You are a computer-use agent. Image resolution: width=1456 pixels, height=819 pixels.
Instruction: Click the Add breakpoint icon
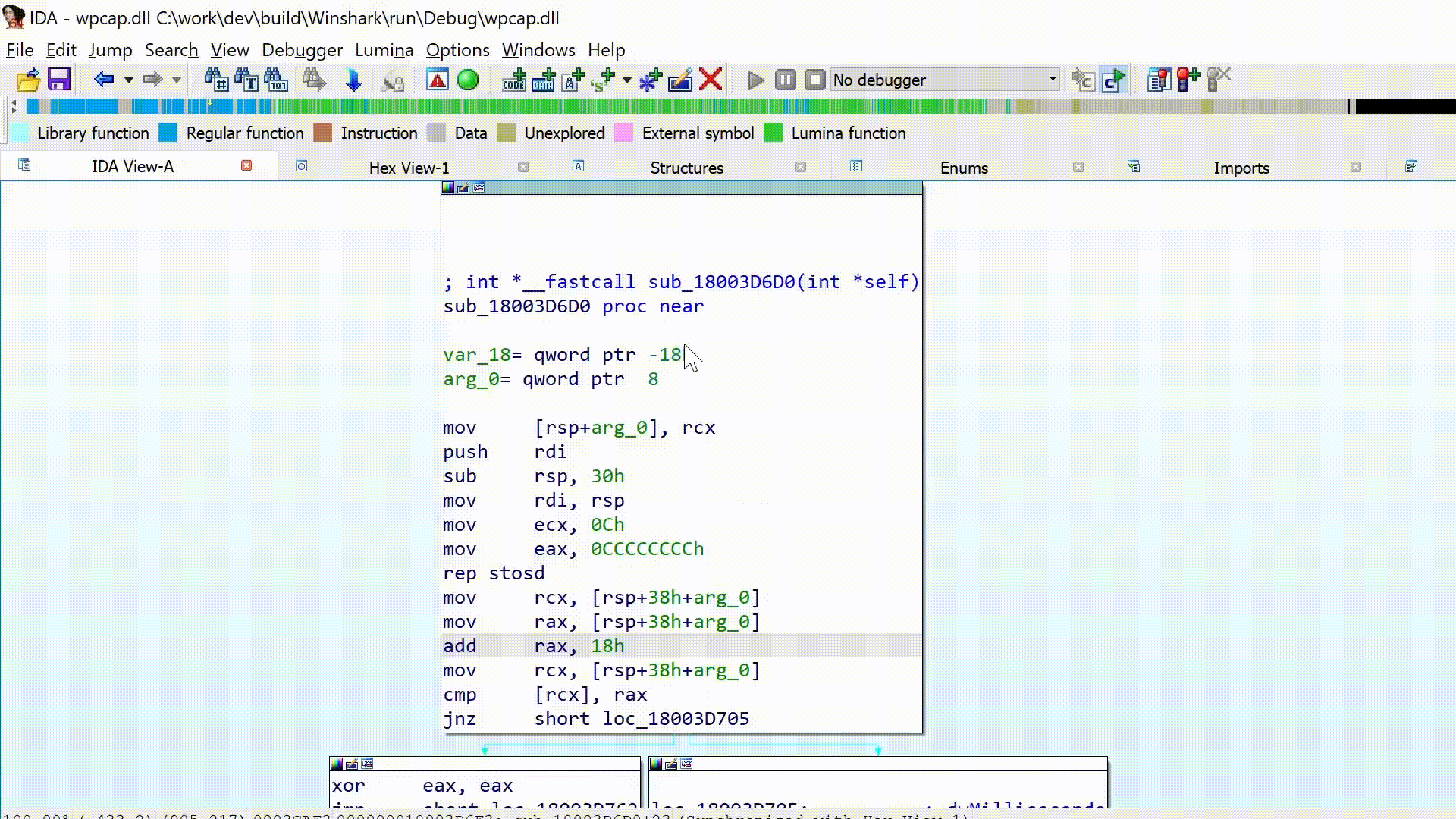pos(1188,80)
